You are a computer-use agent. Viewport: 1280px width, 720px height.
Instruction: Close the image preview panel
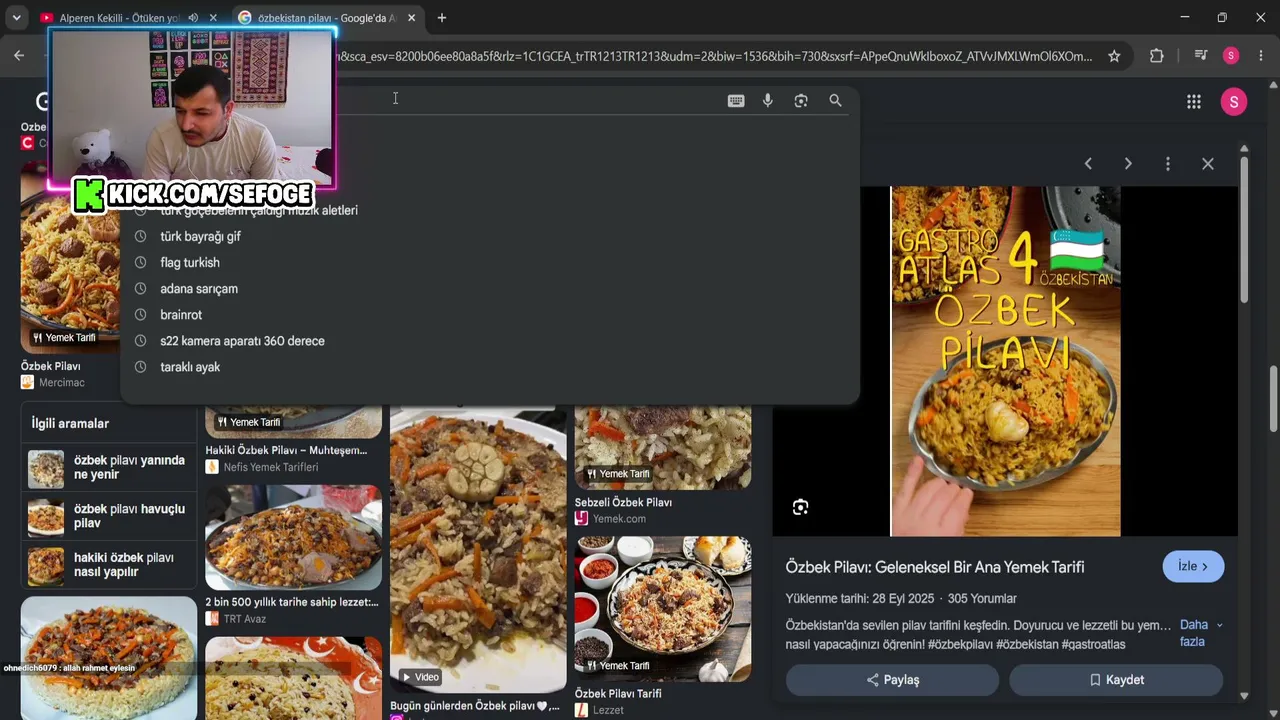tap(1208, 163)
